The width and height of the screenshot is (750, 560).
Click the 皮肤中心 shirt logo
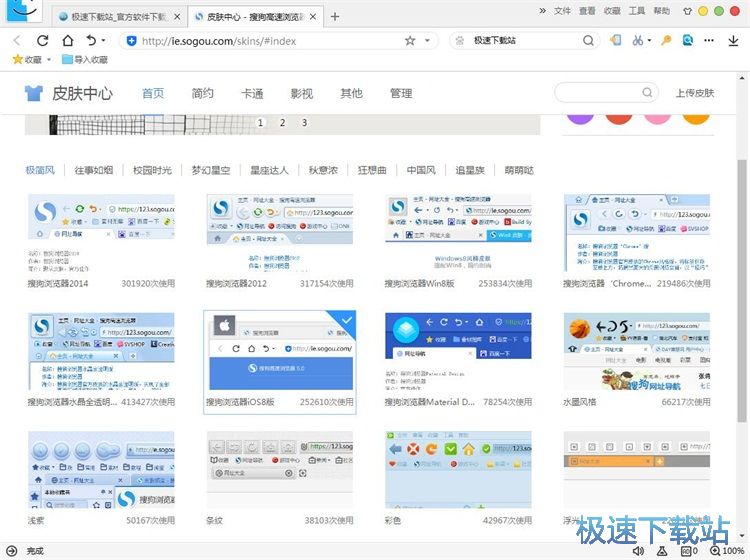pyautogui.click(x=33, y=93)
